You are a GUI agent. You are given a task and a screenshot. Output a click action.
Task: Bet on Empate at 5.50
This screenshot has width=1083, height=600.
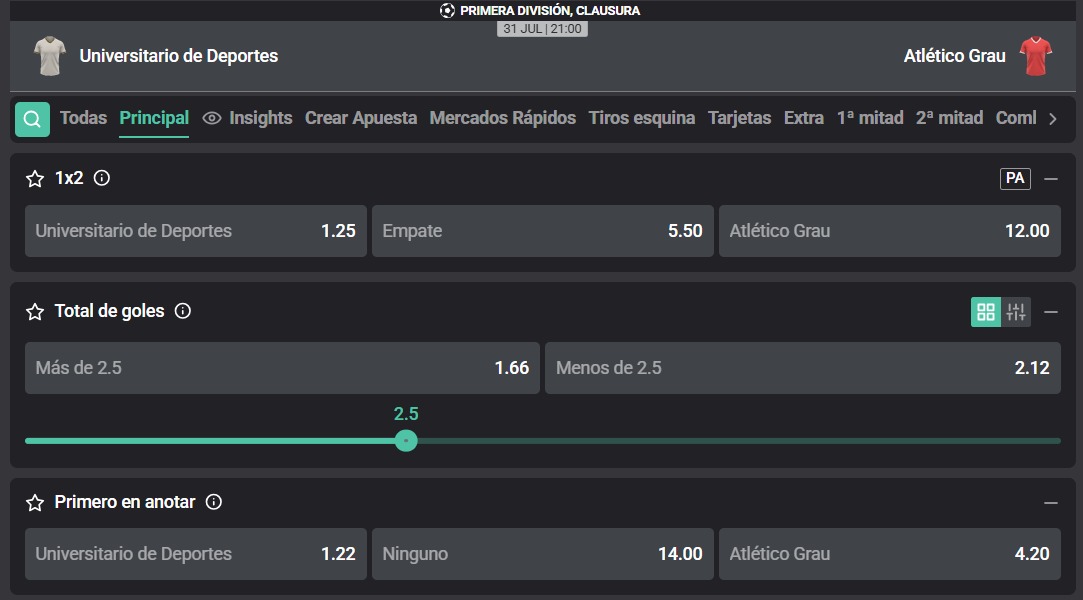[x=543, y=231]
